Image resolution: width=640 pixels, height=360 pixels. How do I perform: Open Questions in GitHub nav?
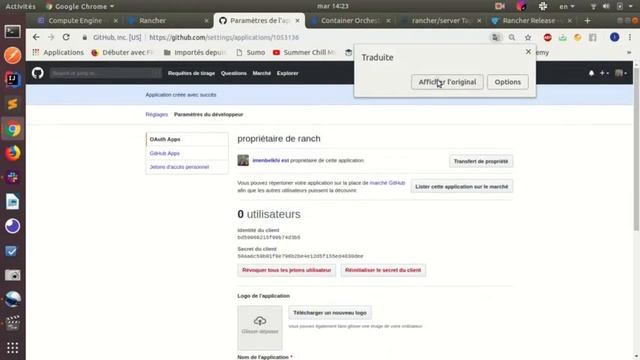tap(233, 73)
